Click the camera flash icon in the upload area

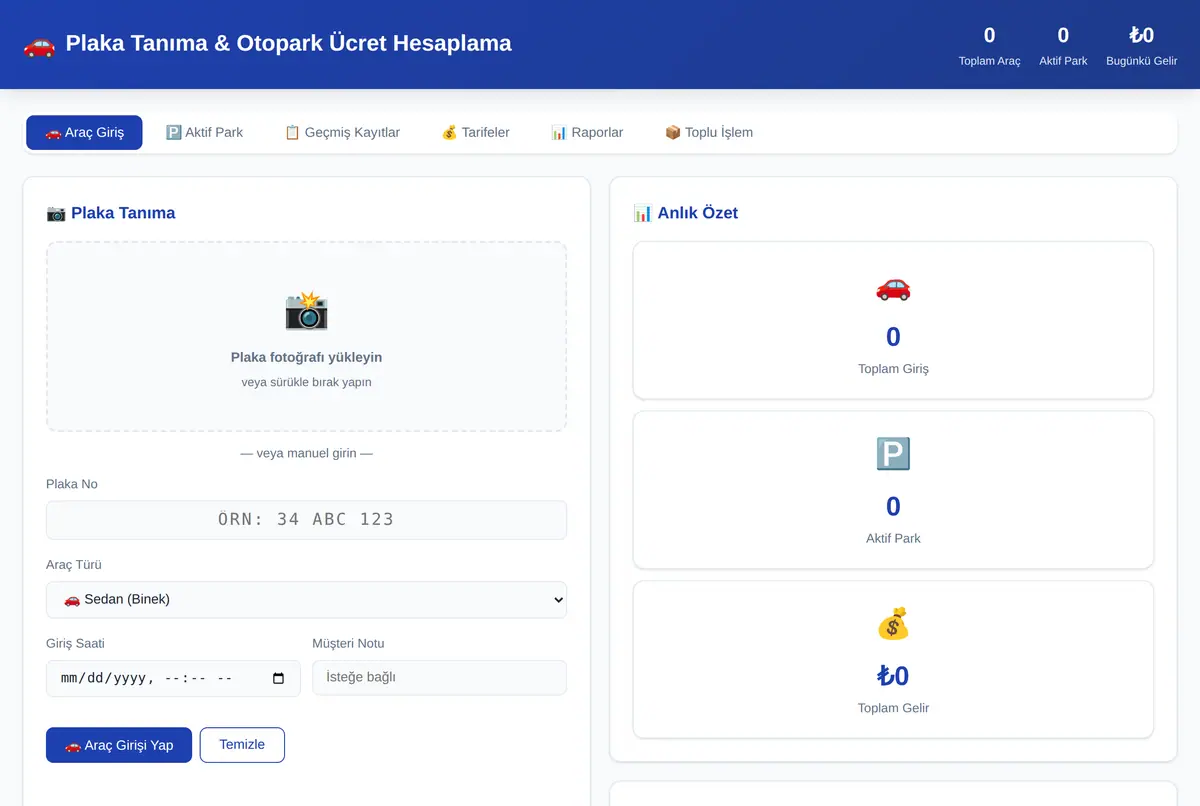pyautogui.click(x=306, y=311)
